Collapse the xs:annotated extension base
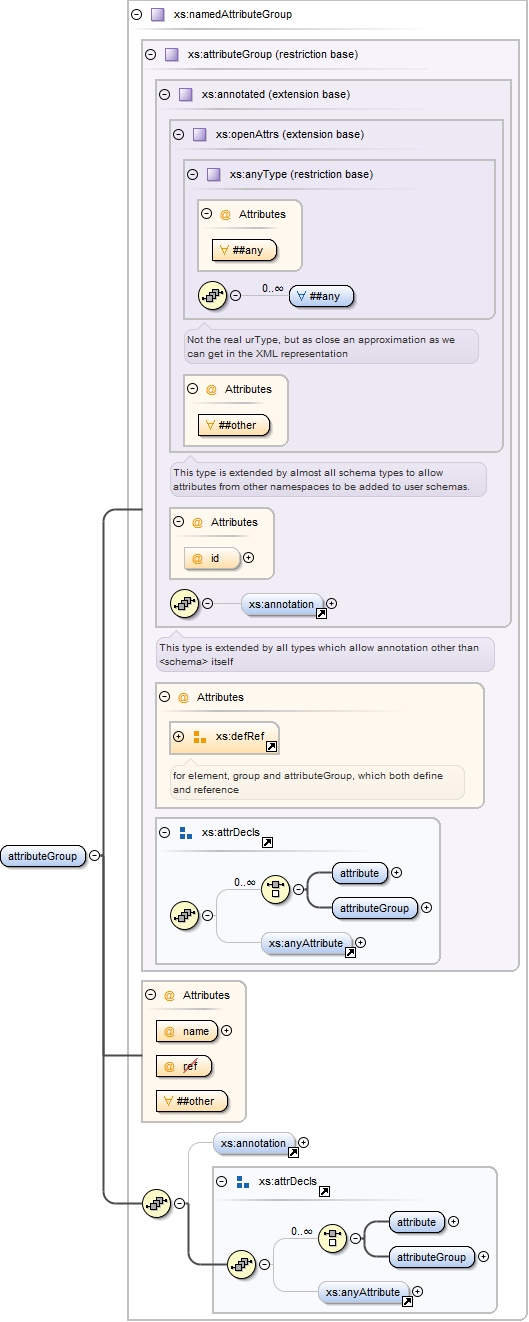The height and width of the screenshot is (1322, 529). 165,94
